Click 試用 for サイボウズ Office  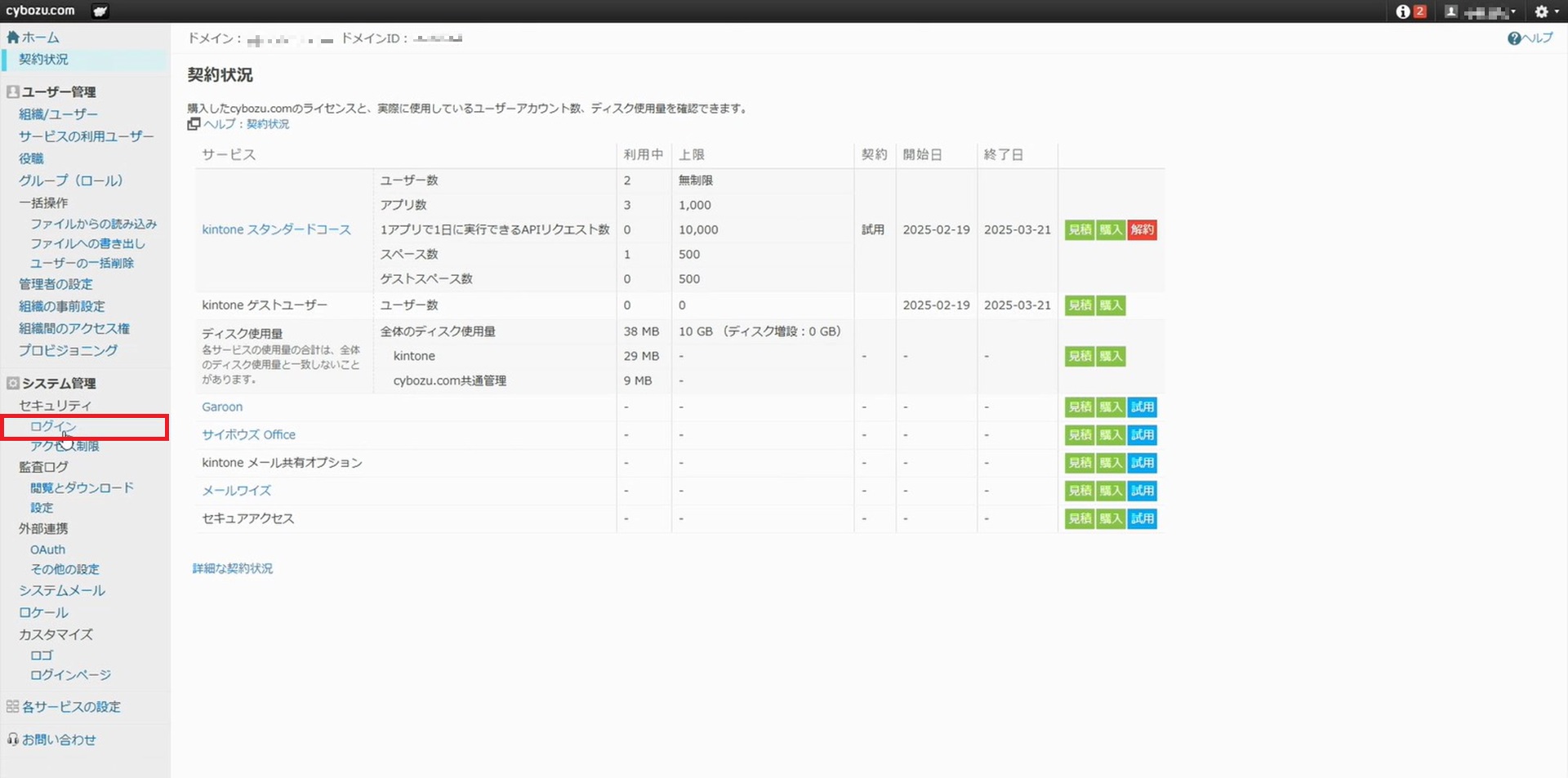(x=1143, y=434)
